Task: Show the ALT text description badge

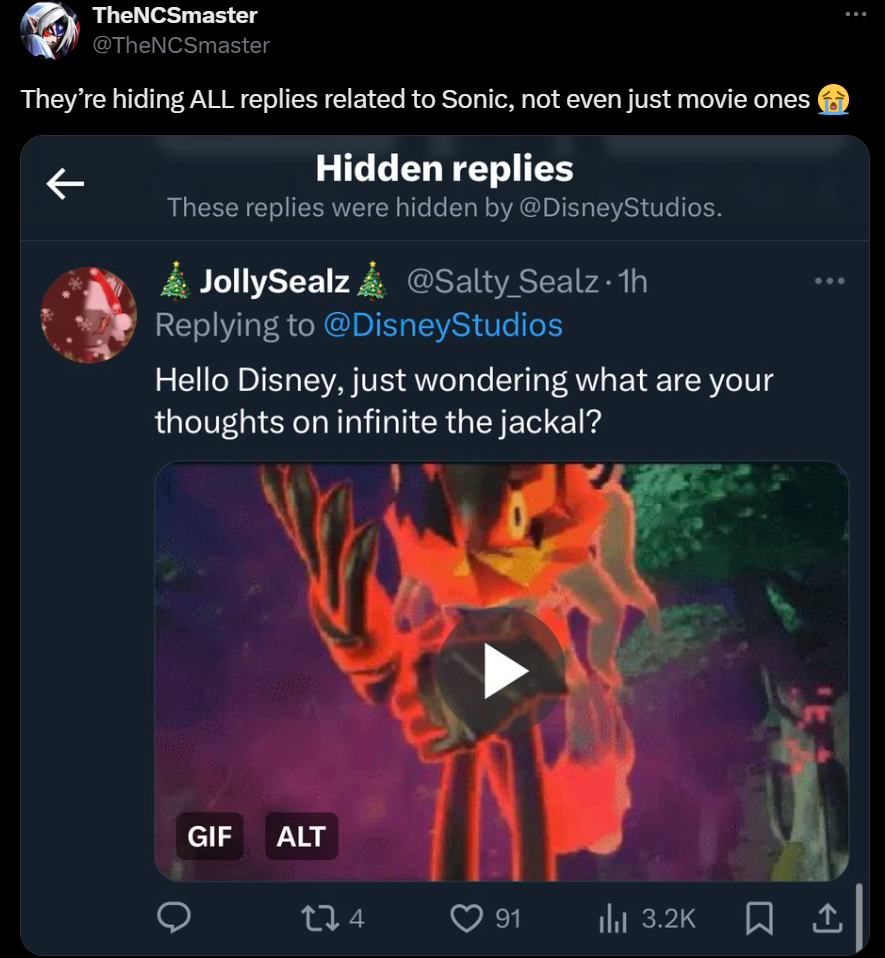Action: 301,836
